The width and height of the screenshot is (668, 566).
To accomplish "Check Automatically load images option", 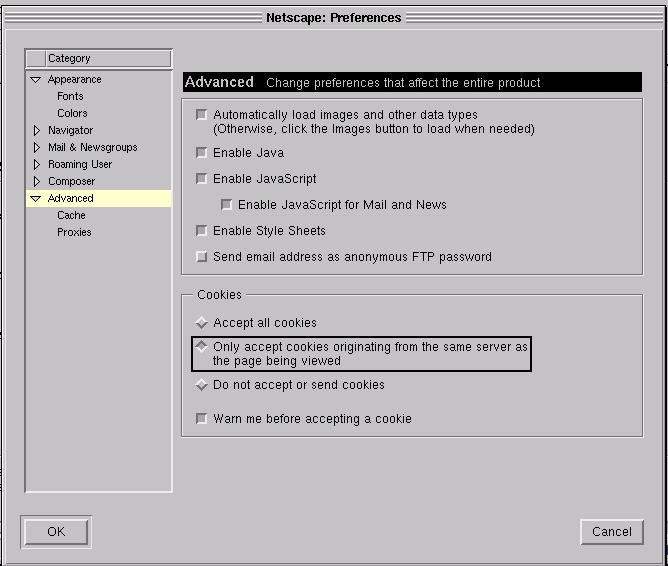I will click(x=202, y=115).
